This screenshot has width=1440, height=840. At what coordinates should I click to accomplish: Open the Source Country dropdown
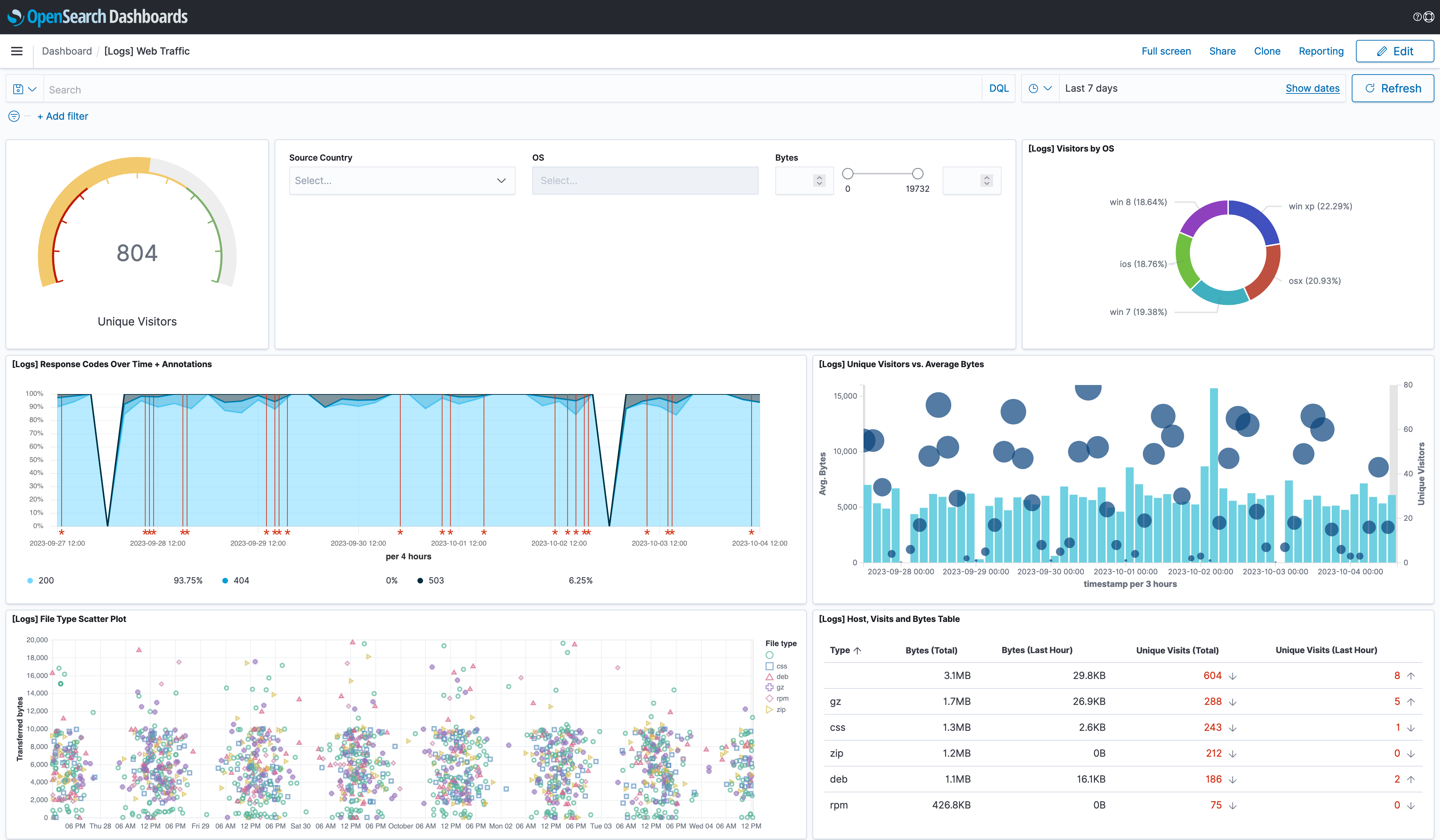click(x=402, y=181)
